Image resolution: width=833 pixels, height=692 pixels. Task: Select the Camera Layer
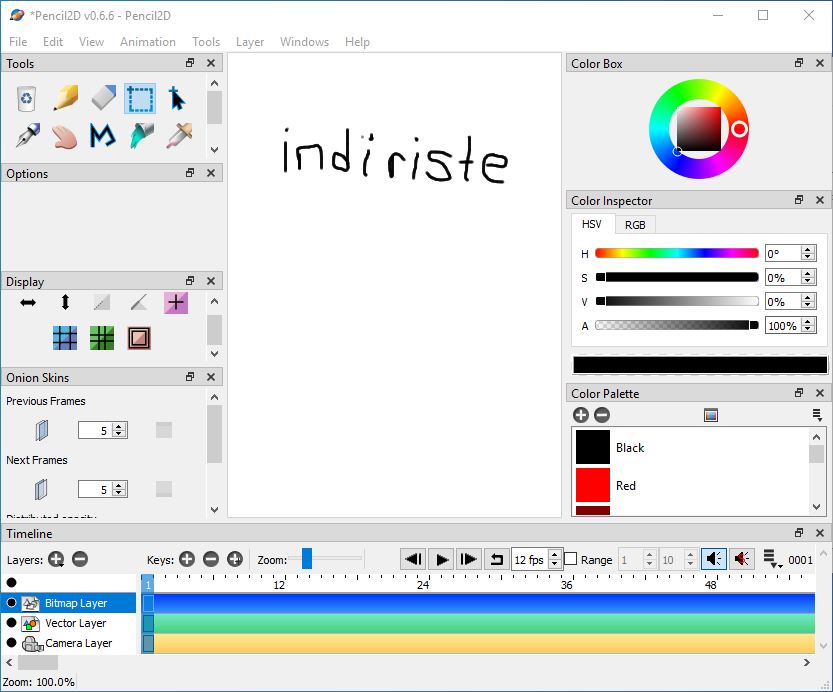click(78, 643)
